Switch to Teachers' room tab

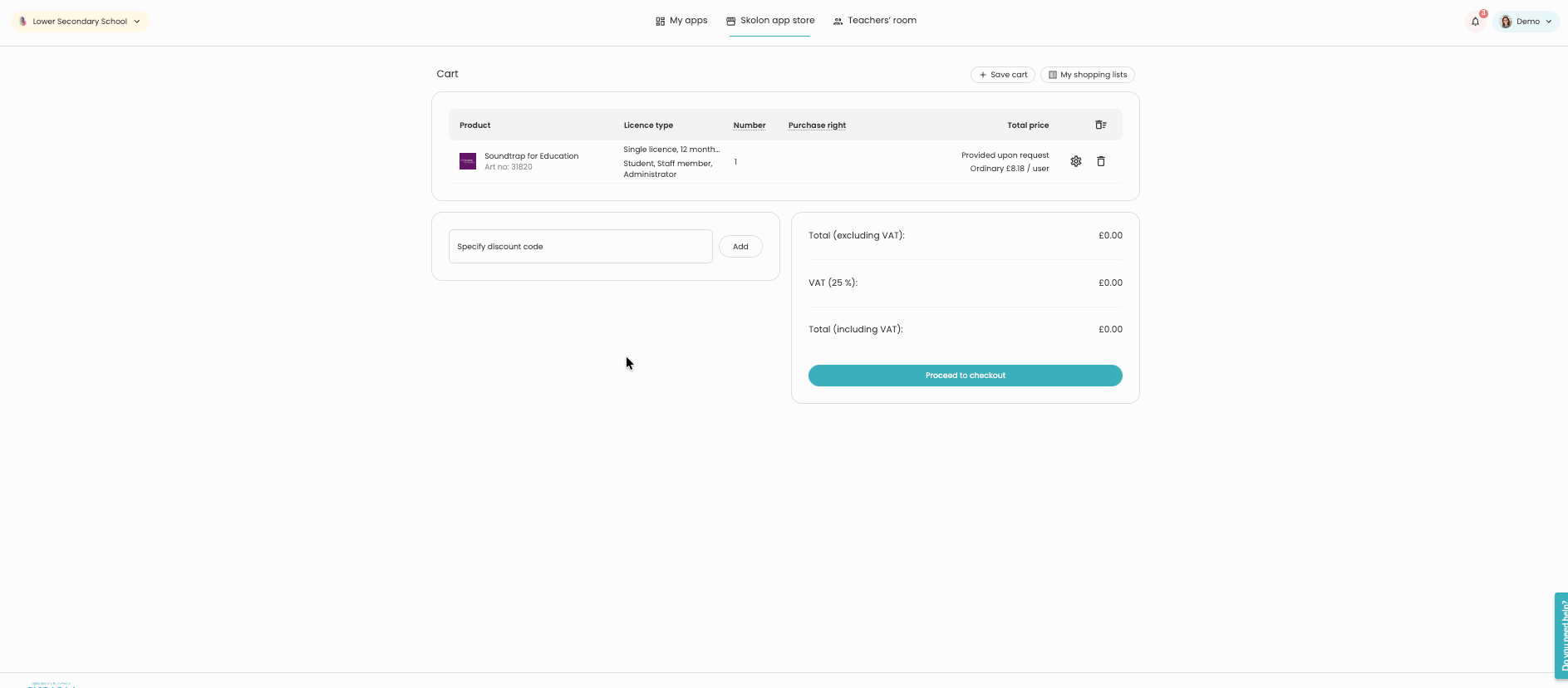874,21
